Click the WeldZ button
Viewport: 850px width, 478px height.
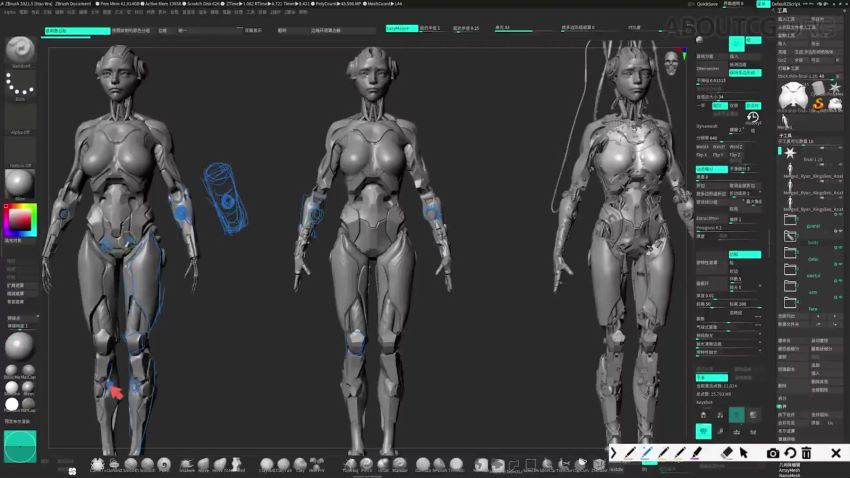coord(736,147)
